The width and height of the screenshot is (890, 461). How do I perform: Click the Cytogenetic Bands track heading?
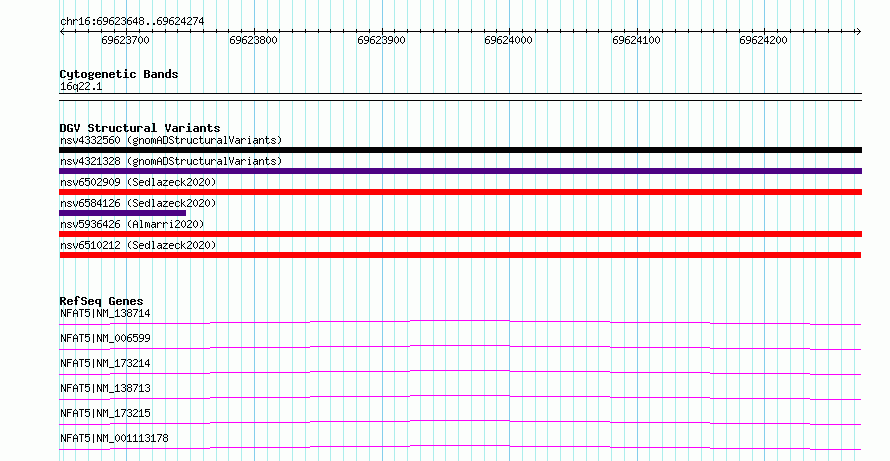point(119,74)
